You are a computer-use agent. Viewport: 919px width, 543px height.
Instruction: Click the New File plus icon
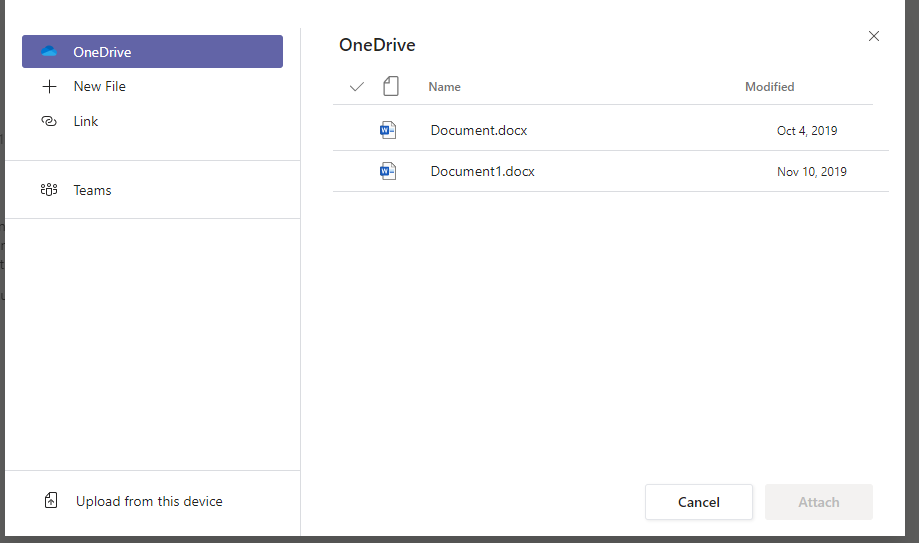49,87
